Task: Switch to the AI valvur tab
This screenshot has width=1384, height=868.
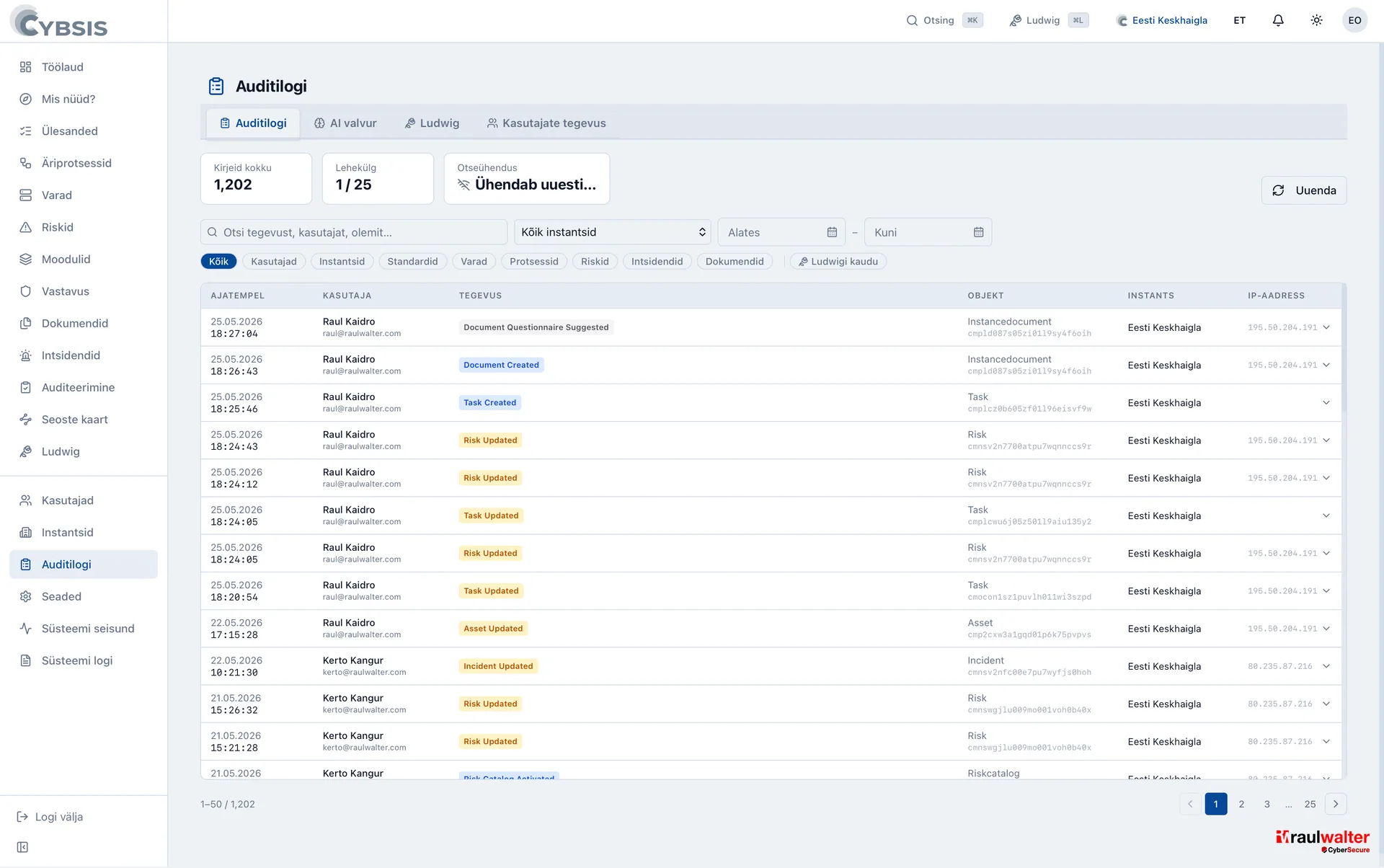Action: pos(345,123)
